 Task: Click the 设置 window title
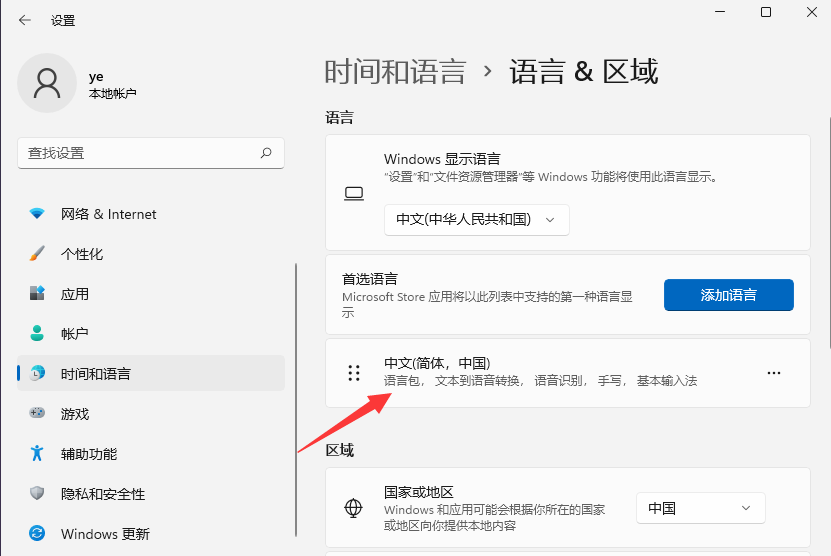pos(63,21)
